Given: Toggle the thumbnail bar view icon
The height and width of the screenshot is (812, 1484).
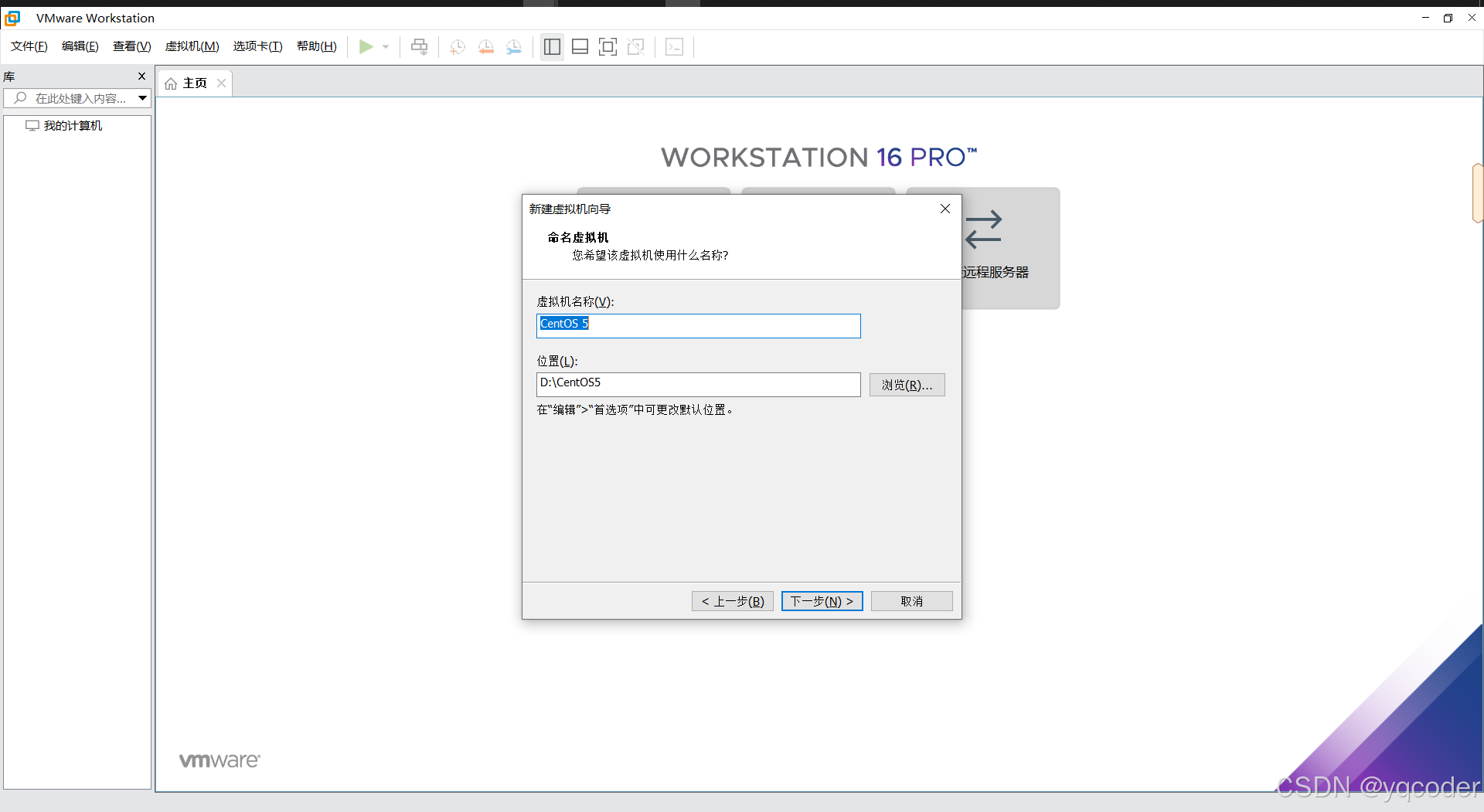Looking at the screenshot, I should (580, 47).
